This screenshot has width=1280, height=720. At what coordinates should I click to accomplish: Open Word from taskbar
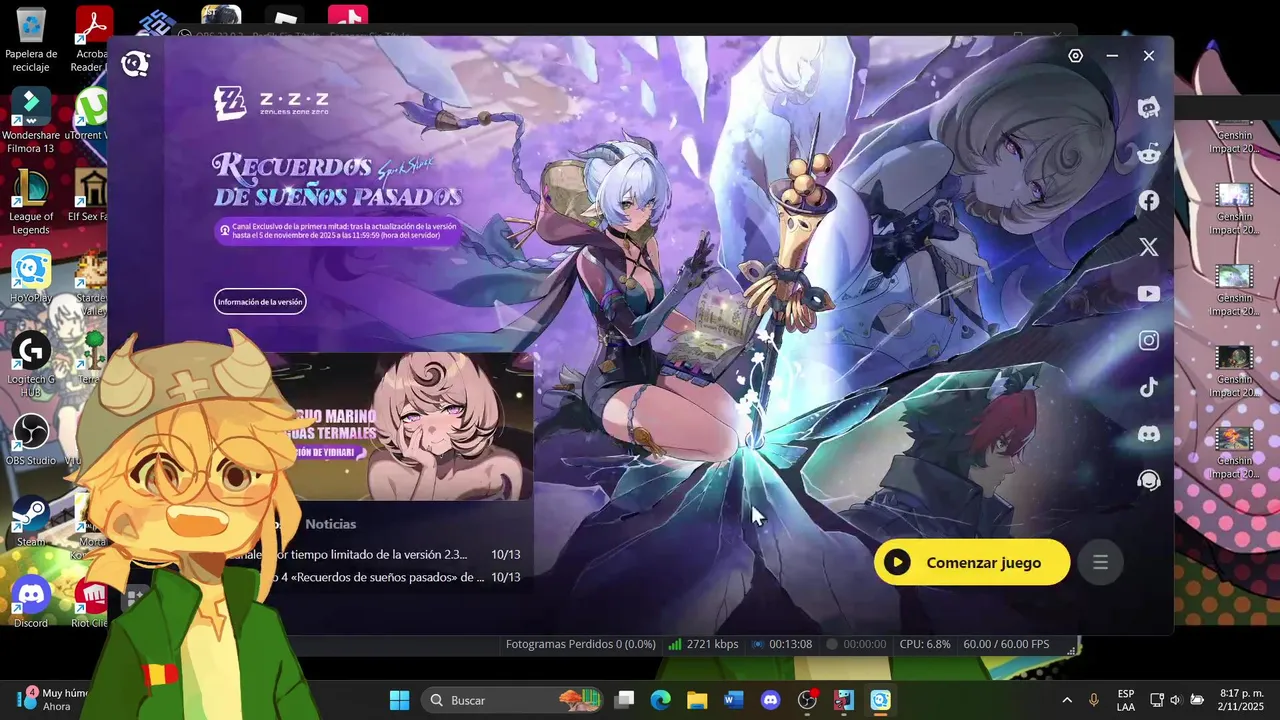tap(734, 700)
